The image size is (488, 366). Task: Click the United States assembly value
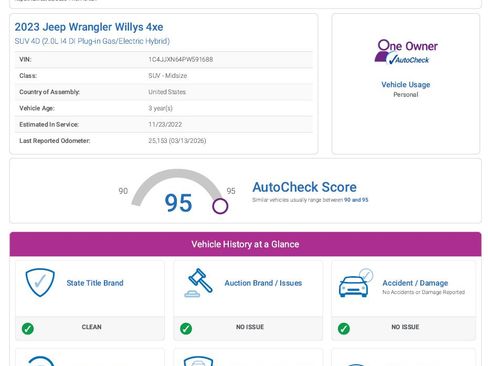[x=167, y=92]
